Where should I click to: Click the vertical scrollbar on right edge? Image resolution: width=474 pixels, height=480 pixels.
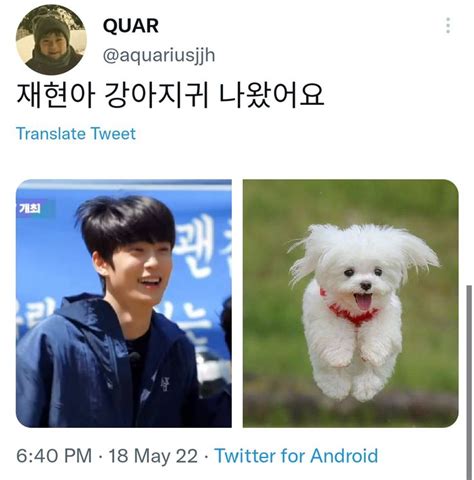point(469,382)
